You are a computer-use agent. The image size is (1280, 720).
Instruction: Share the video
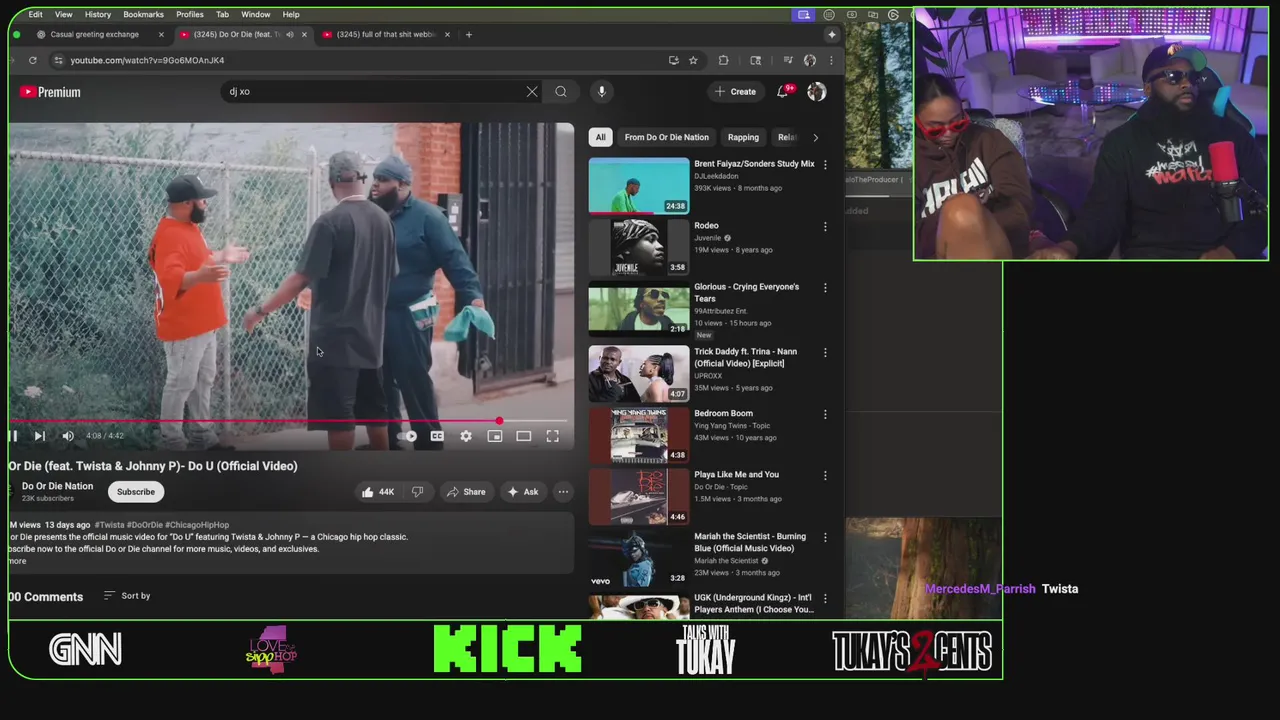(466, 492)
